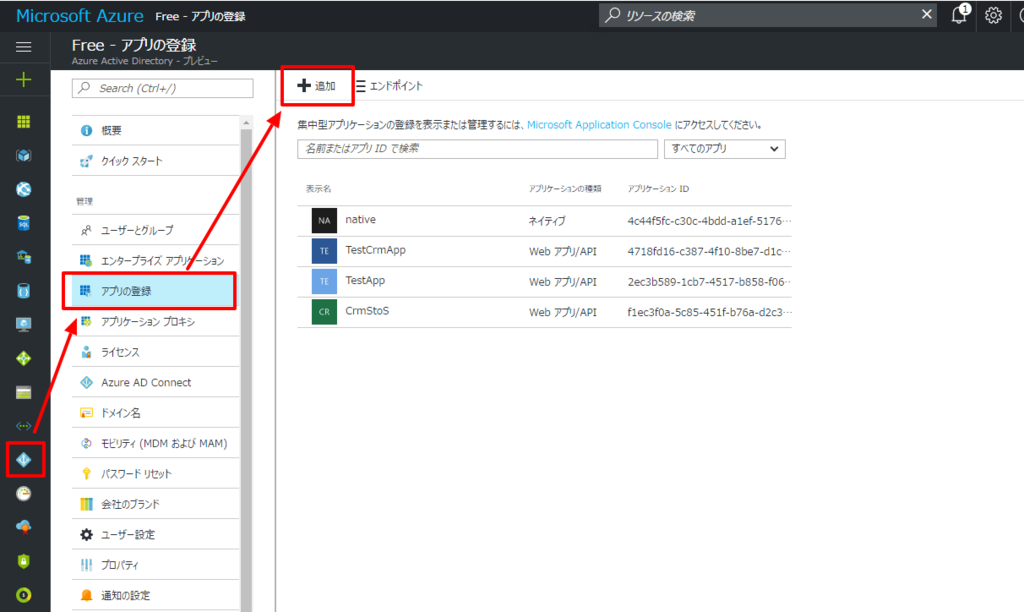
Task: Click the menu panel scrollbar up arrow
Action: pos(246,123)
